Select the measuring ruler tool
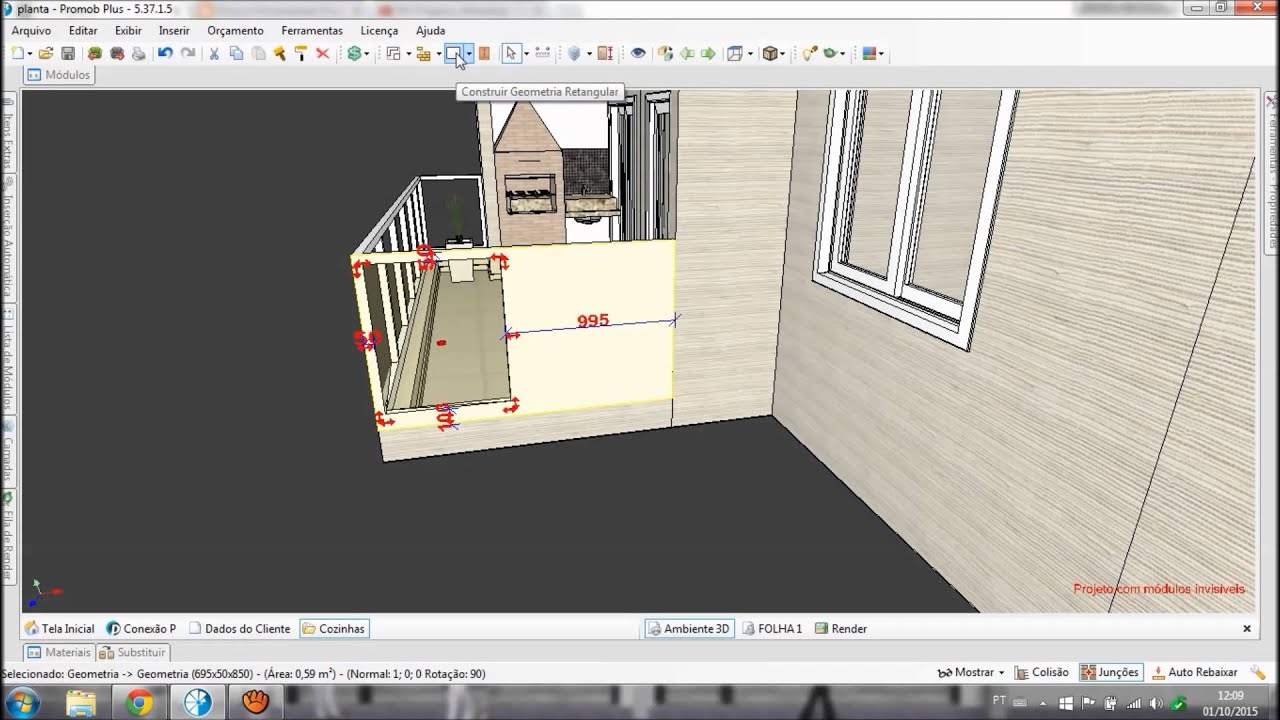This screenshot has height=720, width=1280. [x=543, y=54]
